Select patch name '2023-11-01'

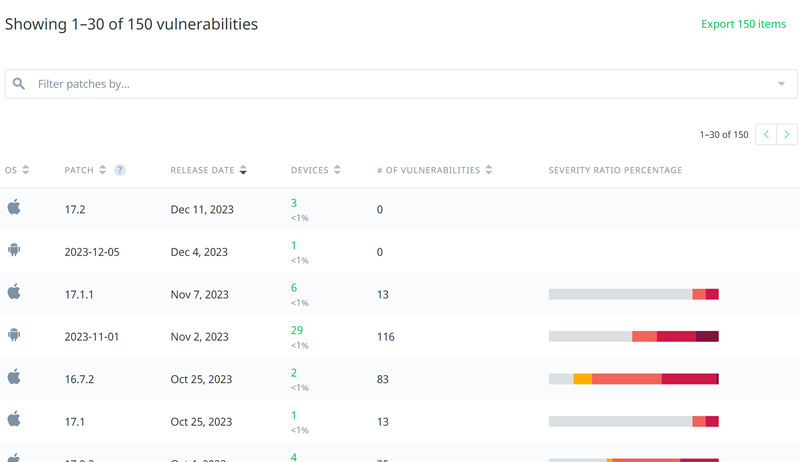[x=92, y=337]
